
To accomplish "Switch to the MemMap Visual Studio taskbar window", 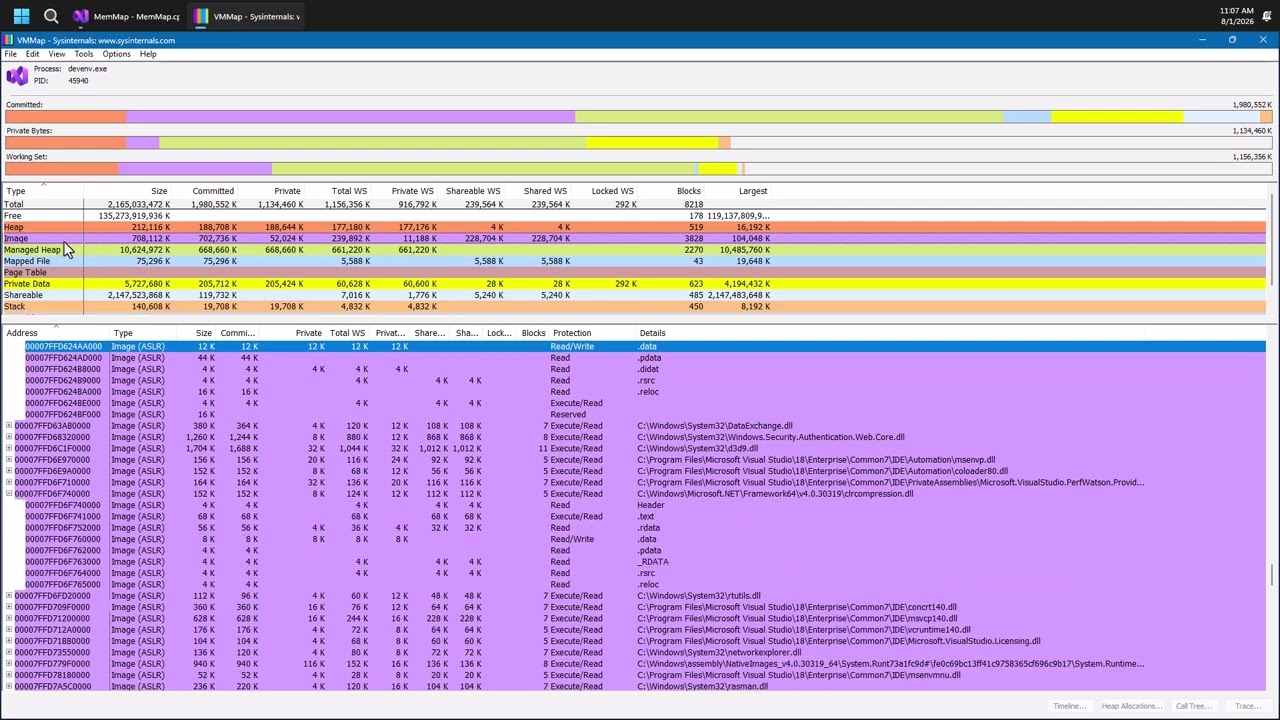I will tap(126, 16).
